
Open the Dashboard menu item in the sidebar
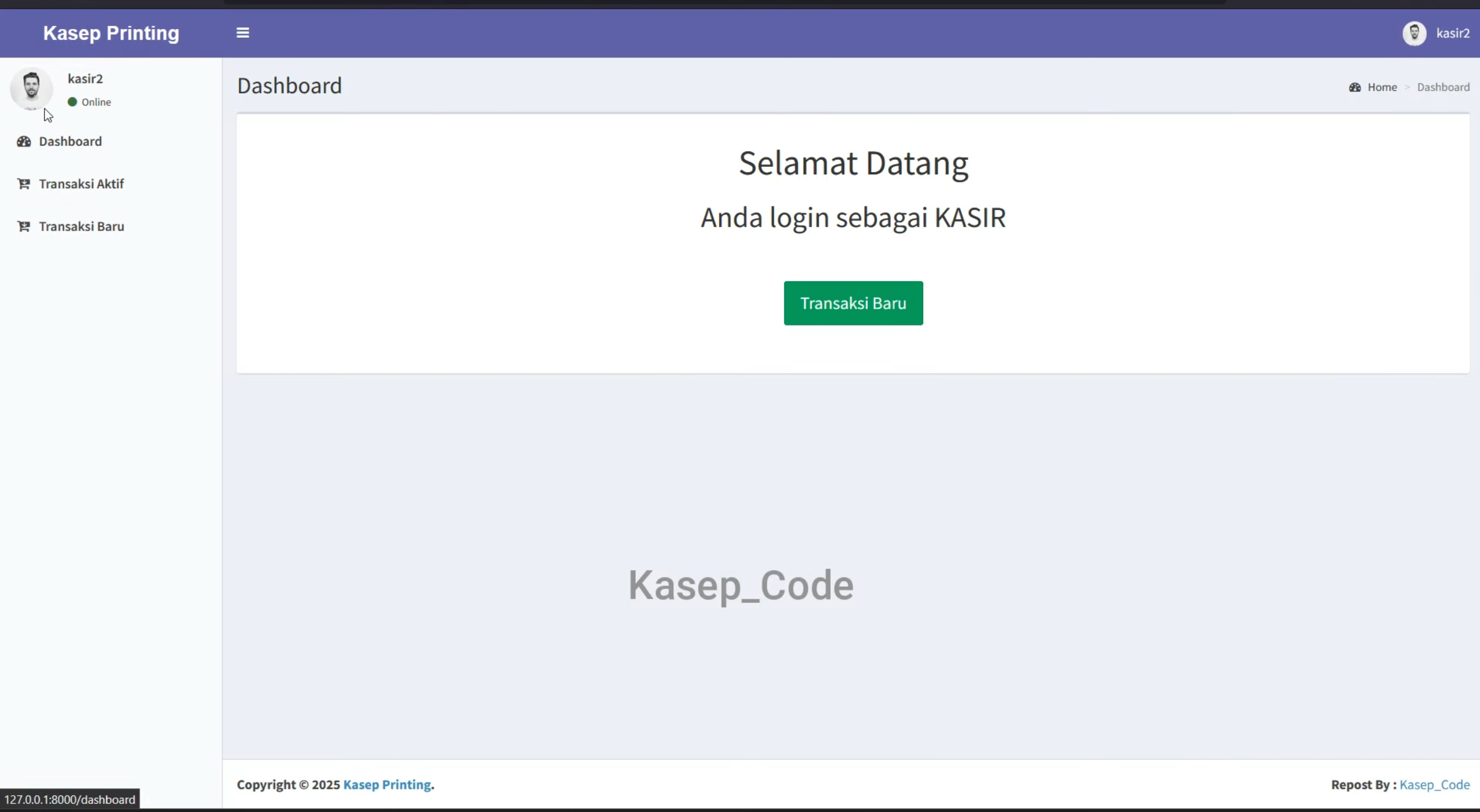111,141
